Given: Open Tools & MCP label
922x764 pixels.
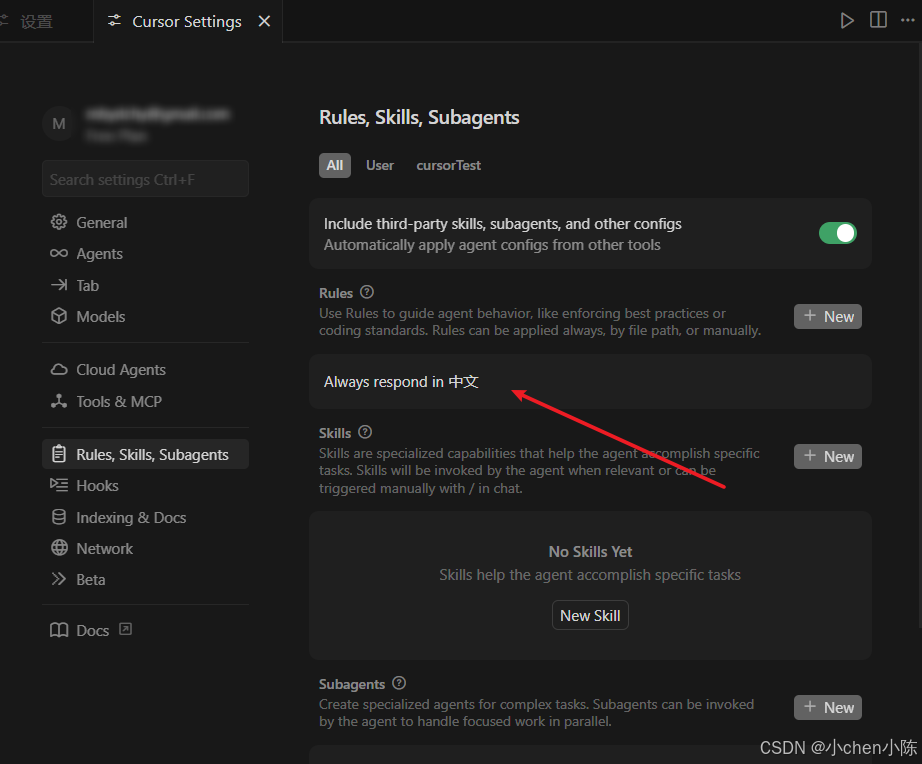Looking at the screenshot, I should click(119, 401).
